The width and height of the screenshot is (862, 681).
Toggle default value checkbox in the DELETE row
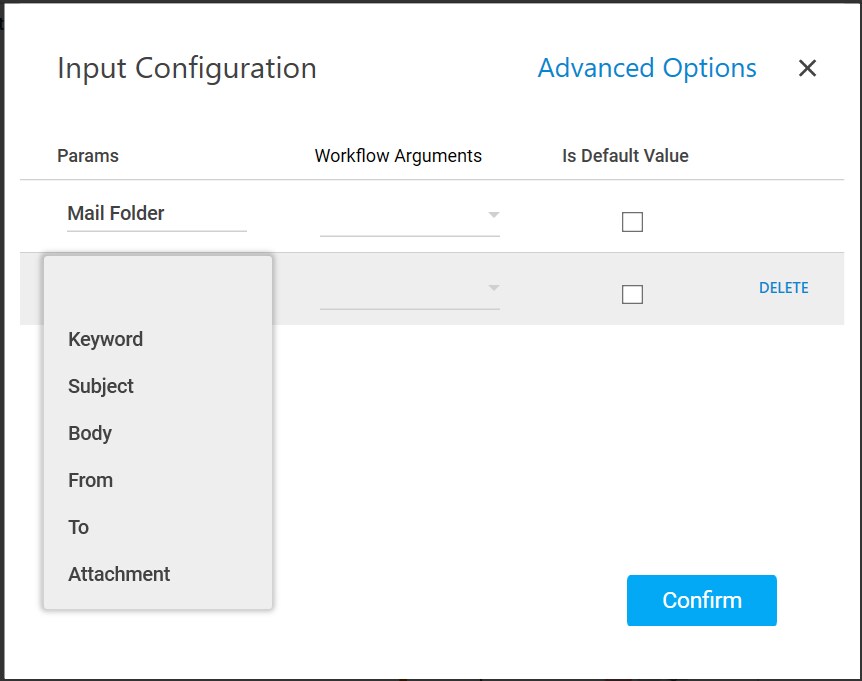pos(632,294)
